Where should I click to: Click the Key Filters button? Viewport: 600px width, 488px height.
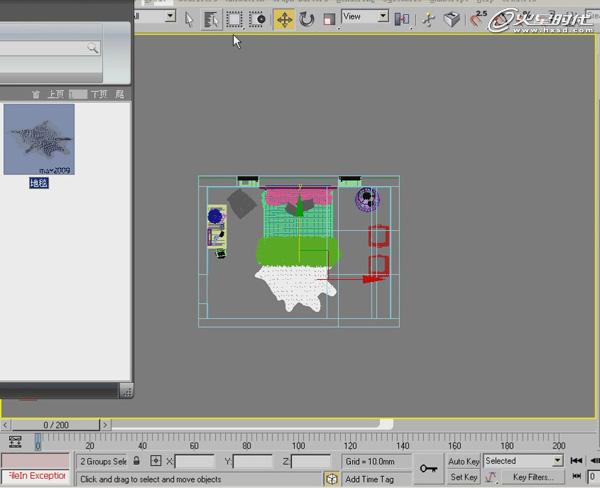[533, 477]
